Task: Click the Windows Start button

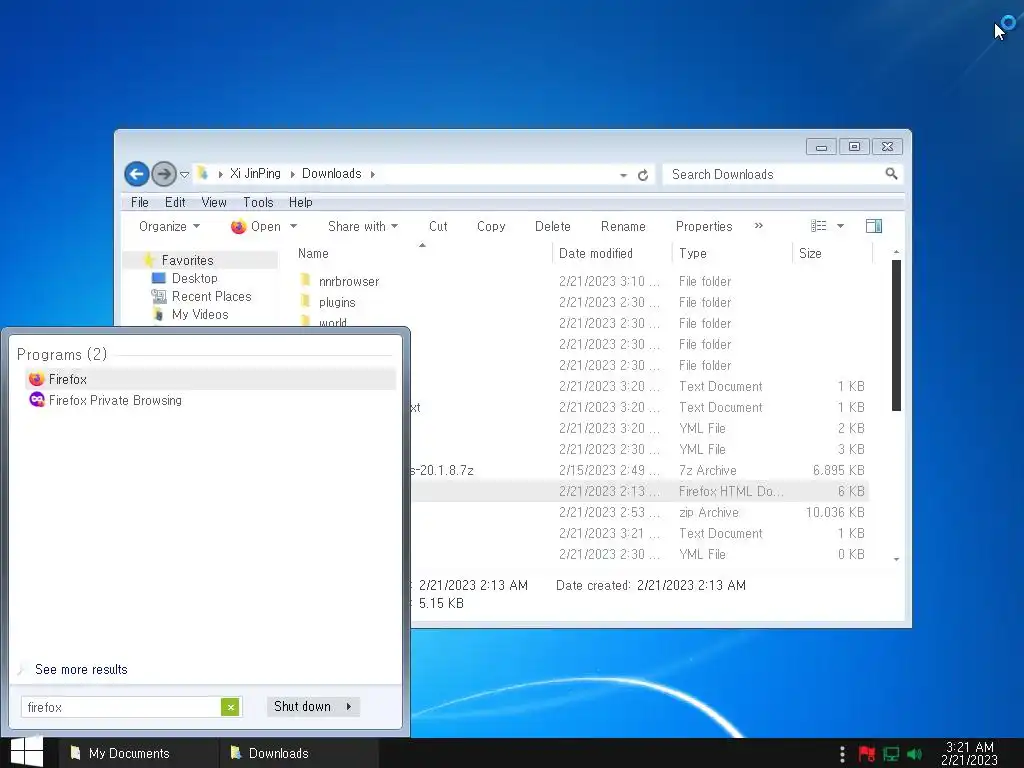Action: [x=27, y=753]
